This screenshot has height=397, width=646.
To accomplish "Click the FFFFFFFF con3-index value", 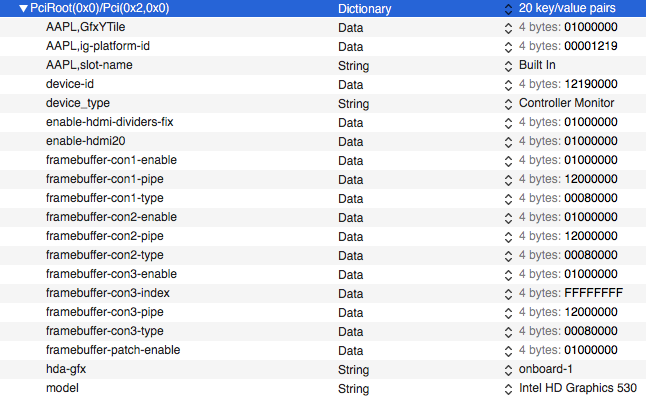I will (594, 293).
